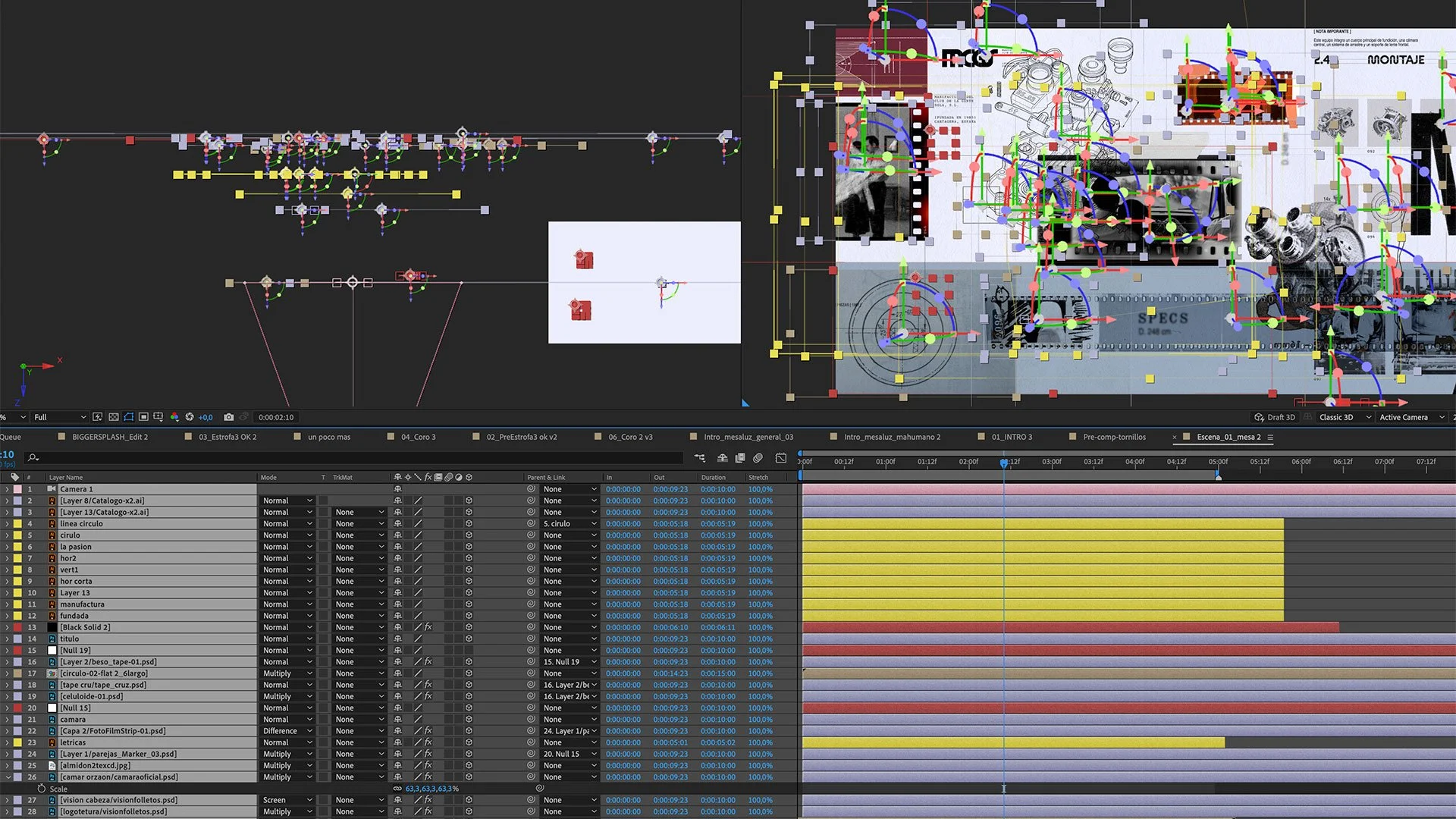This screenshot has height=819, width=1456.
Task: Click parent pick whip for titulo layer
Action: [x=531, y=639]
